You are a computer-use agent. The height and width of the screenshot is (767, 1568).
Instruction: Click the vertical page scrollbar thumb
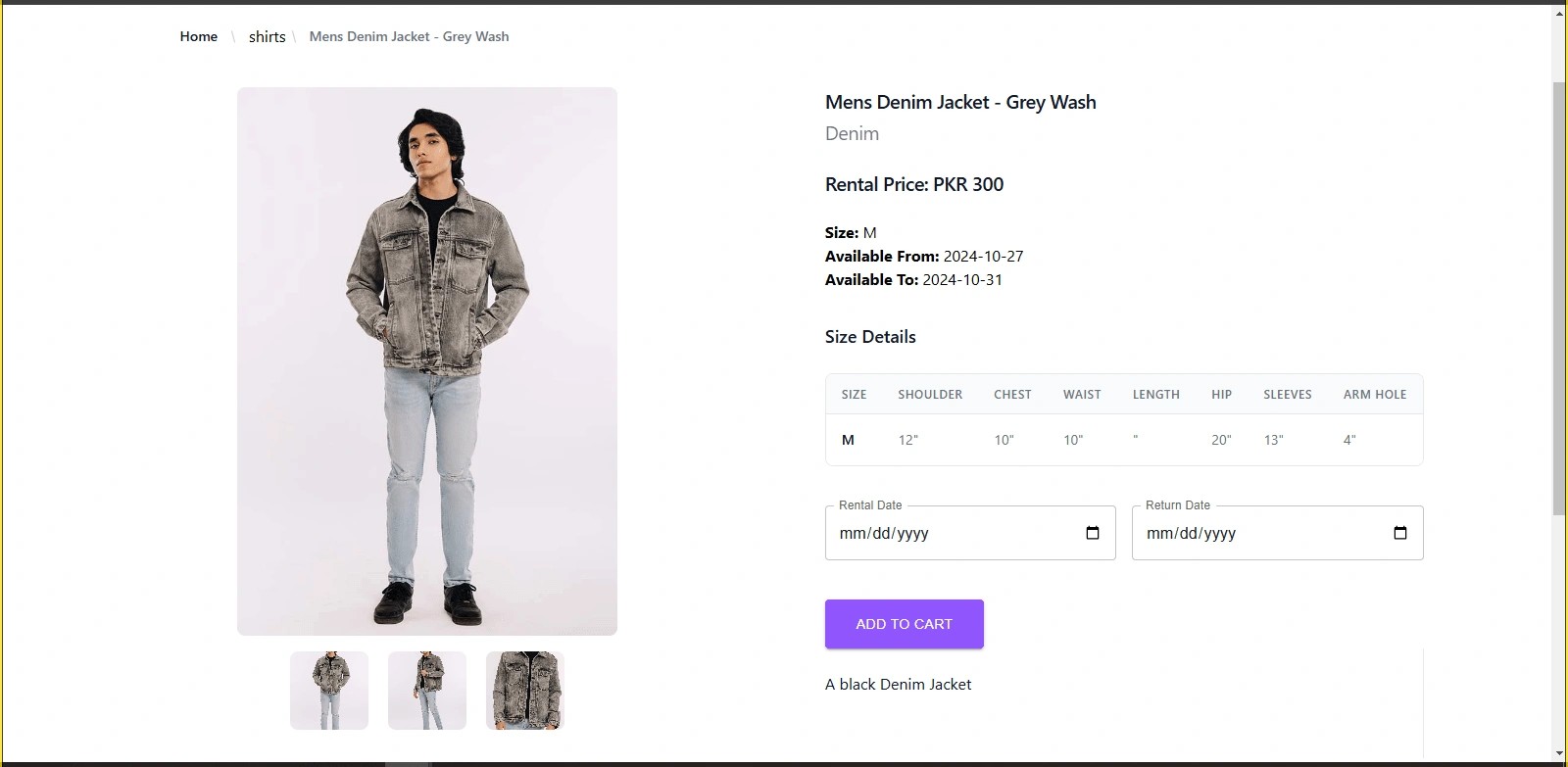(x=1559, y=294)
